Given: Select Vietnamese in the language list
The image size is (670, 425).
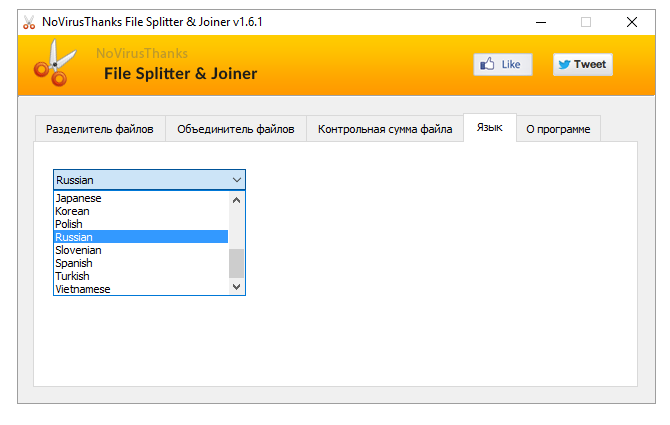Looking at the screenshot, I should tap(83, 289).
